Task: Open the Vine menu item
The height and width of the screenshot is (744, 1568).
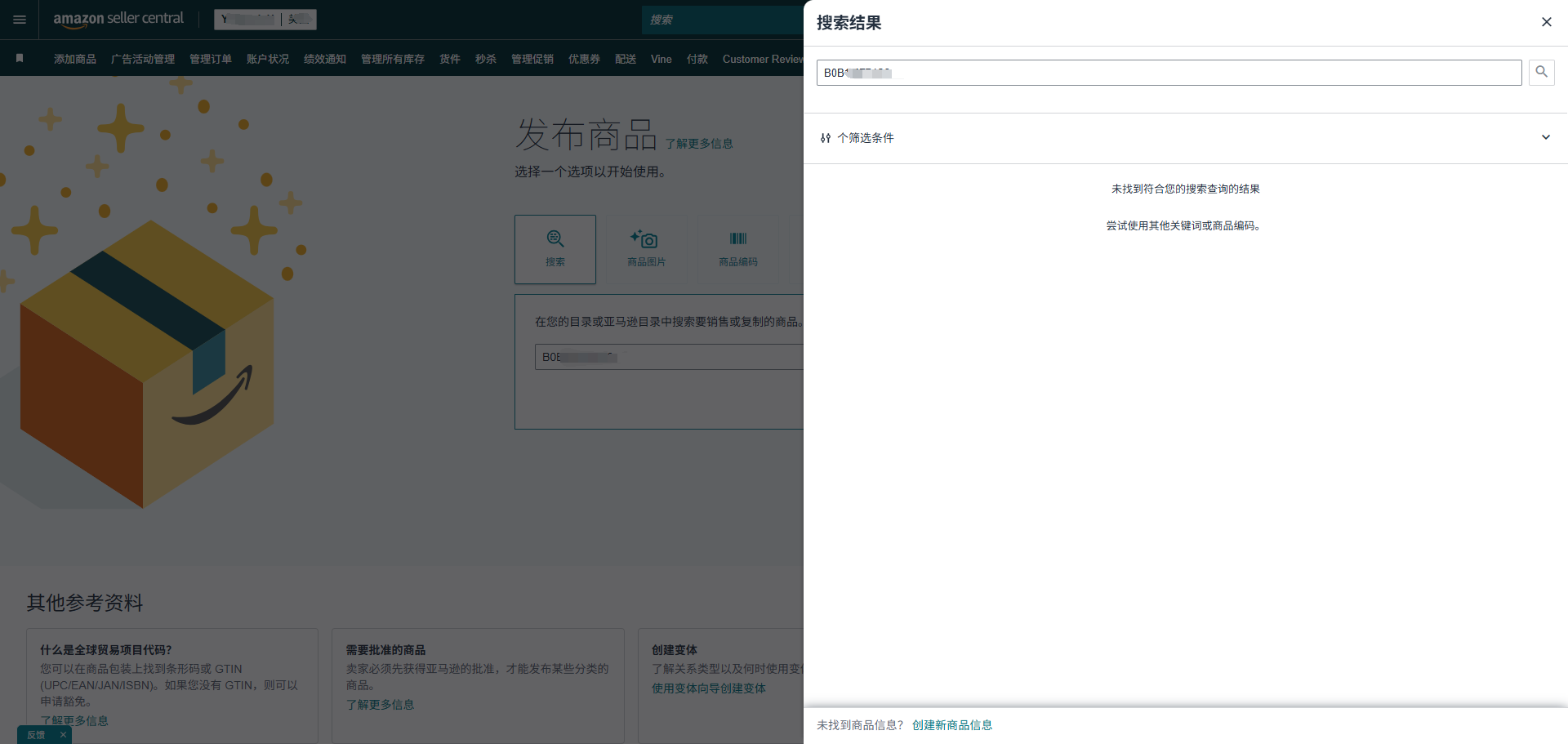Action: (x=661, y=59)
